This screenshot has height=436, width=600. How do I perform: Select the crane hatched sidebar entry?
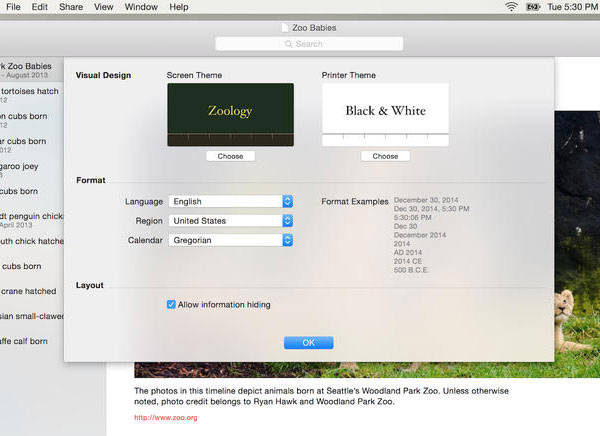pos(32,291)
